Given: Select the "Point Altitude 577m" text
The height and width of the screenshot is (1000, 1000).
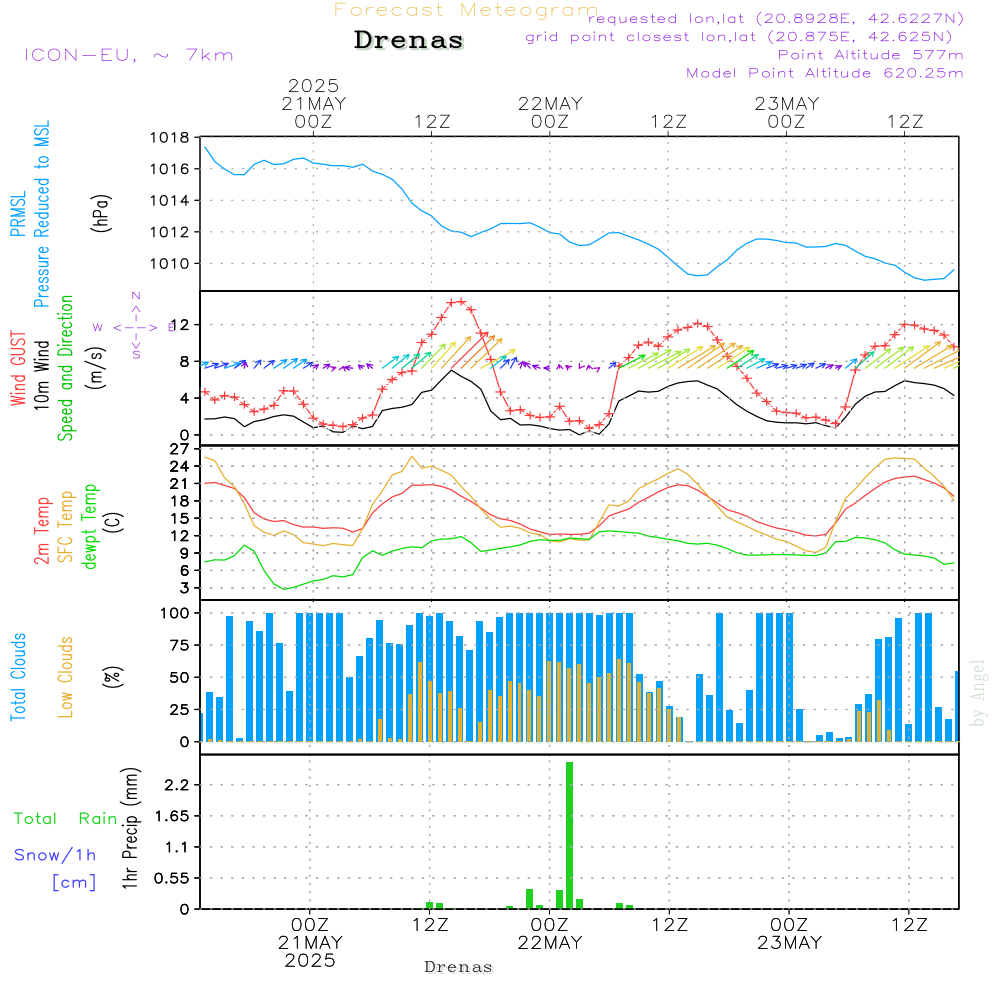Looking at the screenshot, I should point(871,55).
